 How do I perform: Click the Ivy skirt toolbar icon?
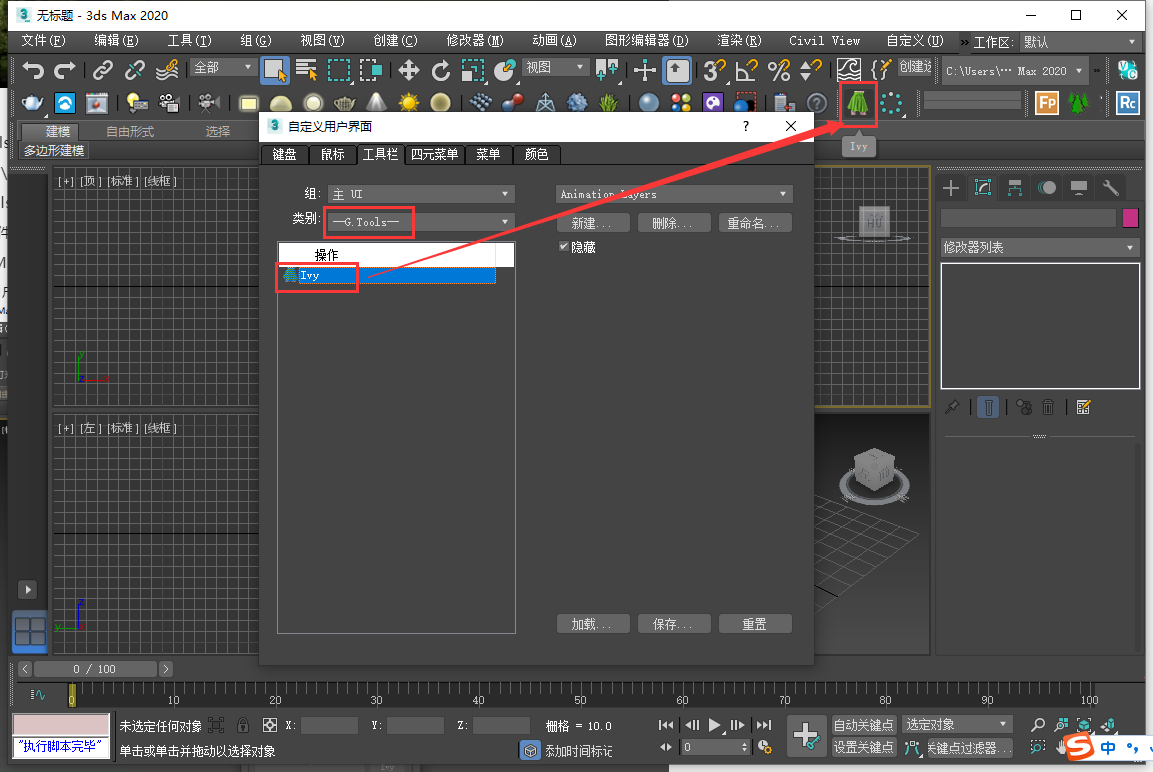(x=858, y=103)
